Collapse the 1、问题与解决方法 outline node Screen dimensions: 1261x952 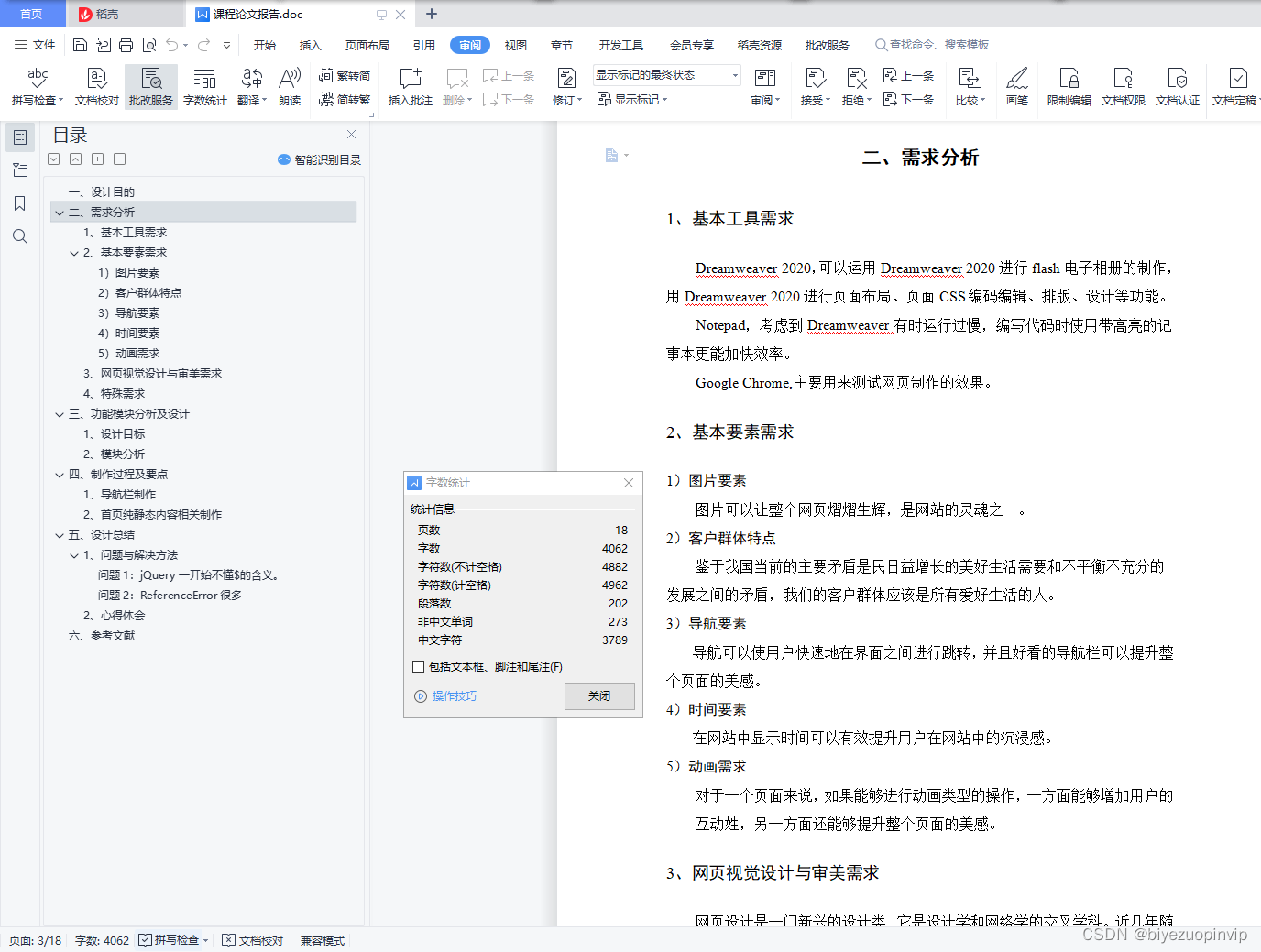click(74, 555)
